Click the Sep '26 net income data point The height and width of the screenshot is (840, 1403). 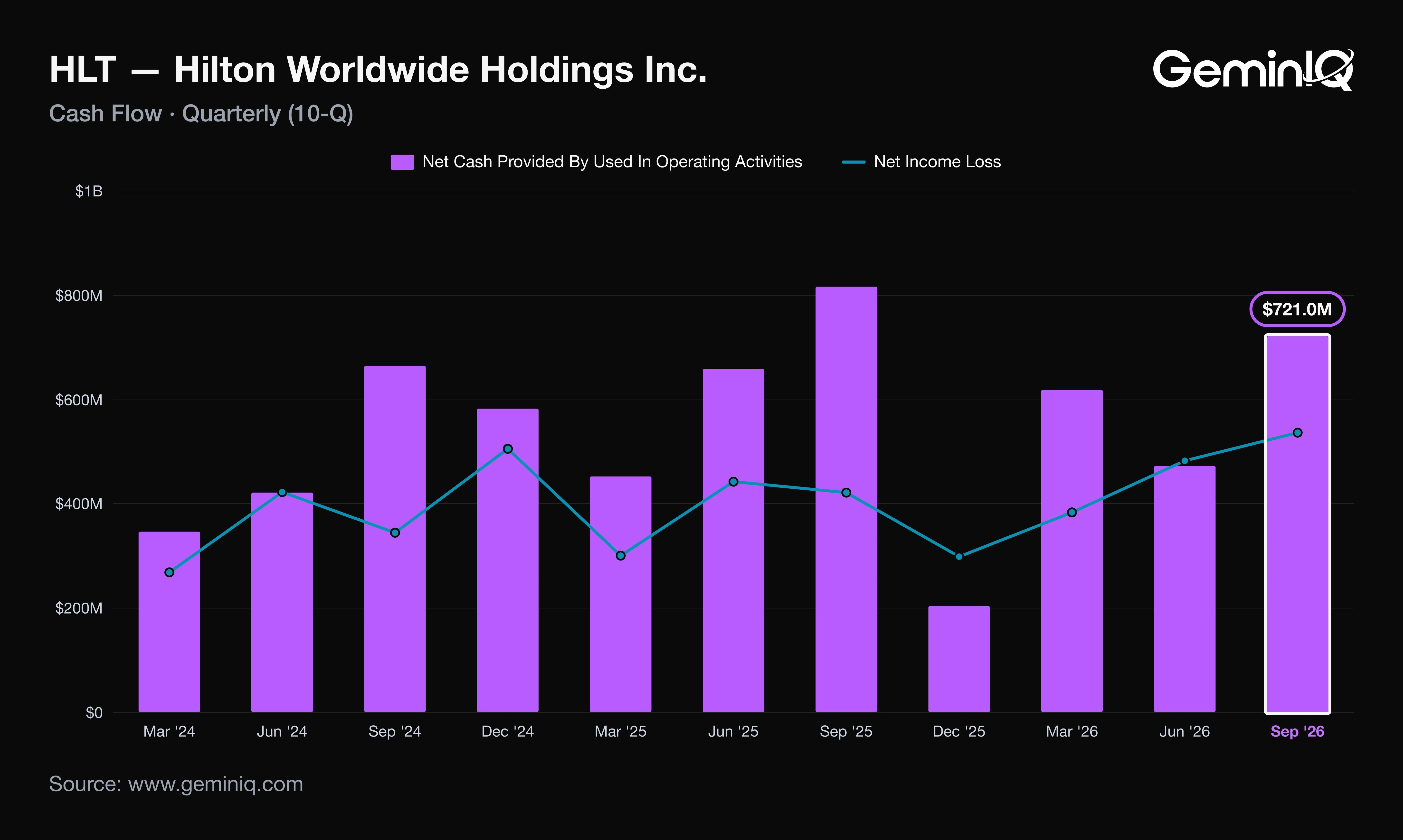point(1298,432)
